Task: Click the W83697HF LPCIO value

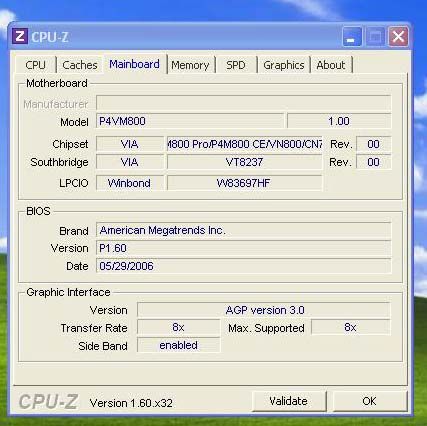Action: click(x=244, y=183)
